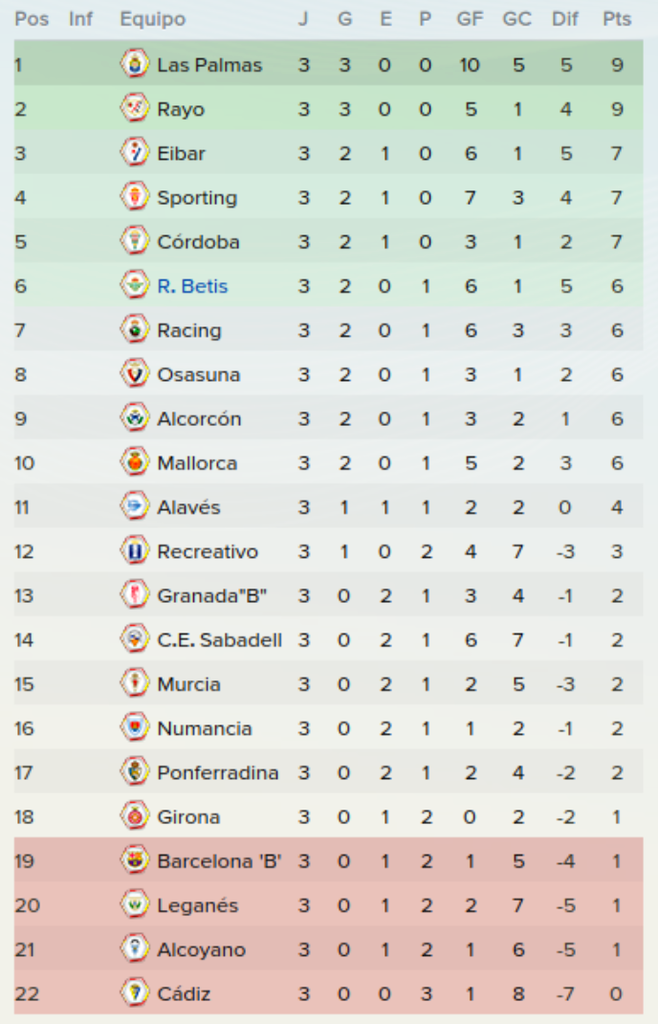Screen dimensions: 658x1024
Task: Click the Girona team crest
Action: (135, 816)
